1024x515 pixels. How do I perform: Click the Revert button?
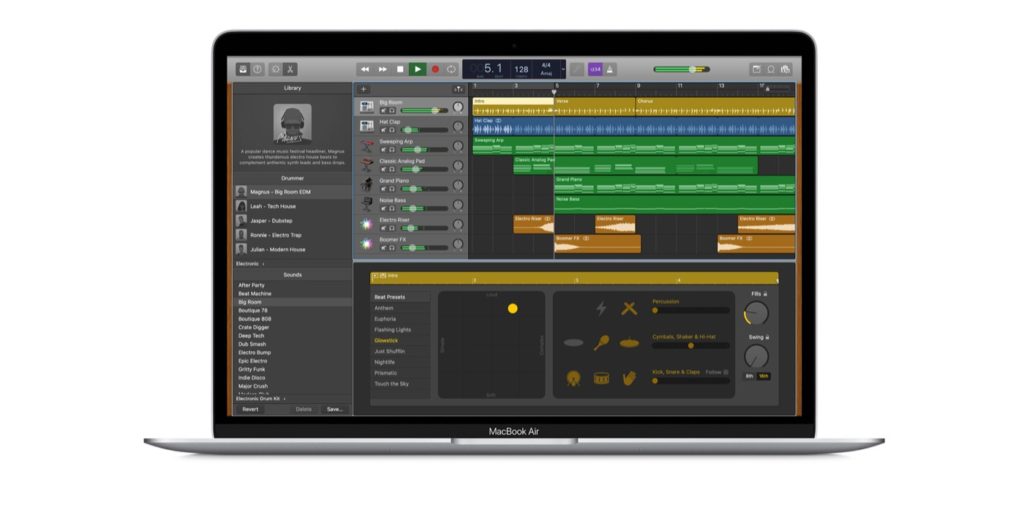pos(250,409)
